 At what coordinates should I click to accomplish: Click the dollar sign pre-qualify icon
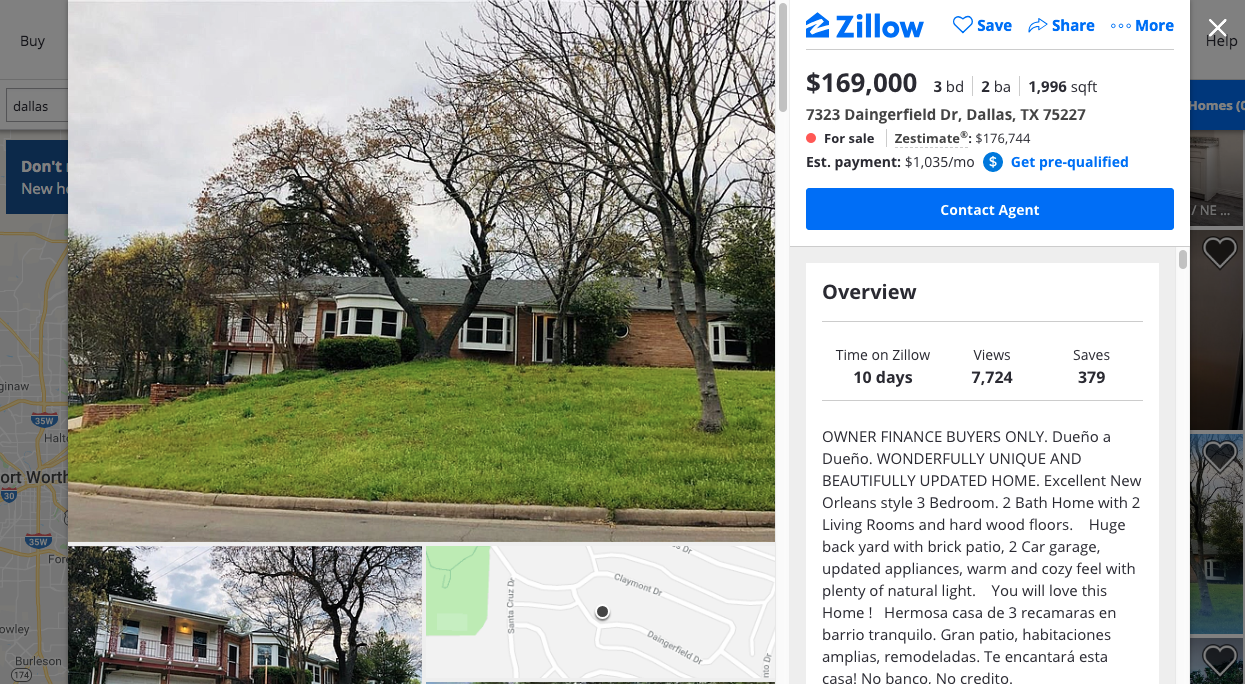[x=992, y=162]
